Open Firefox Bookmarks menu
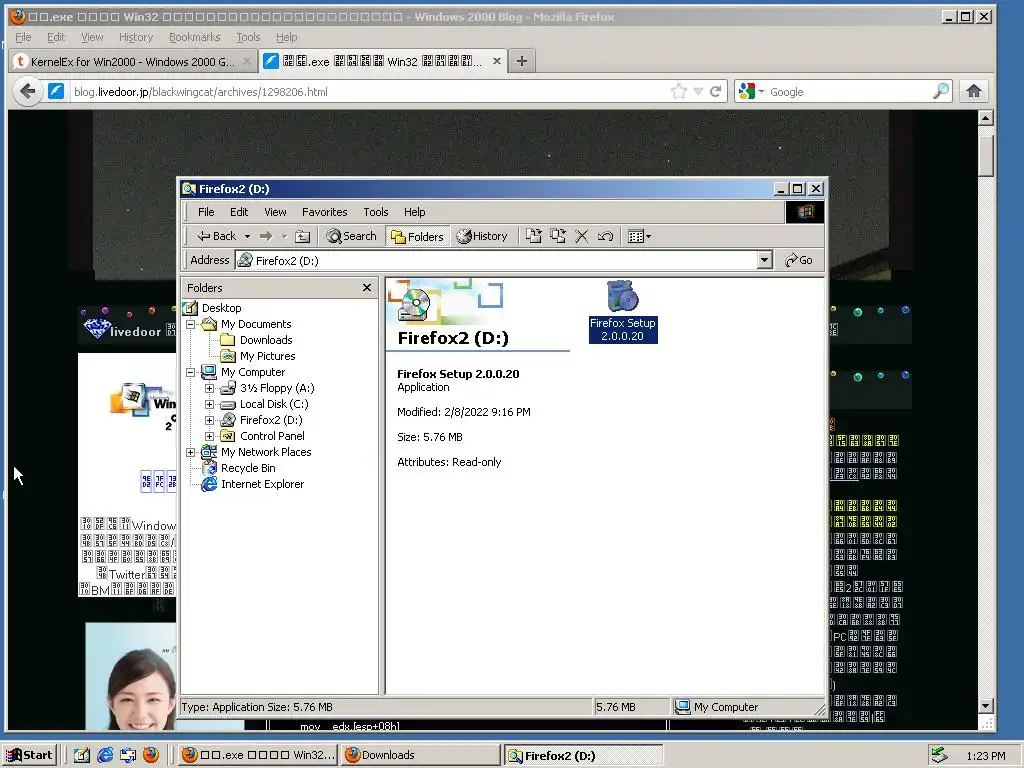This screenshot has width=1024, height=768. coord(195,37)
